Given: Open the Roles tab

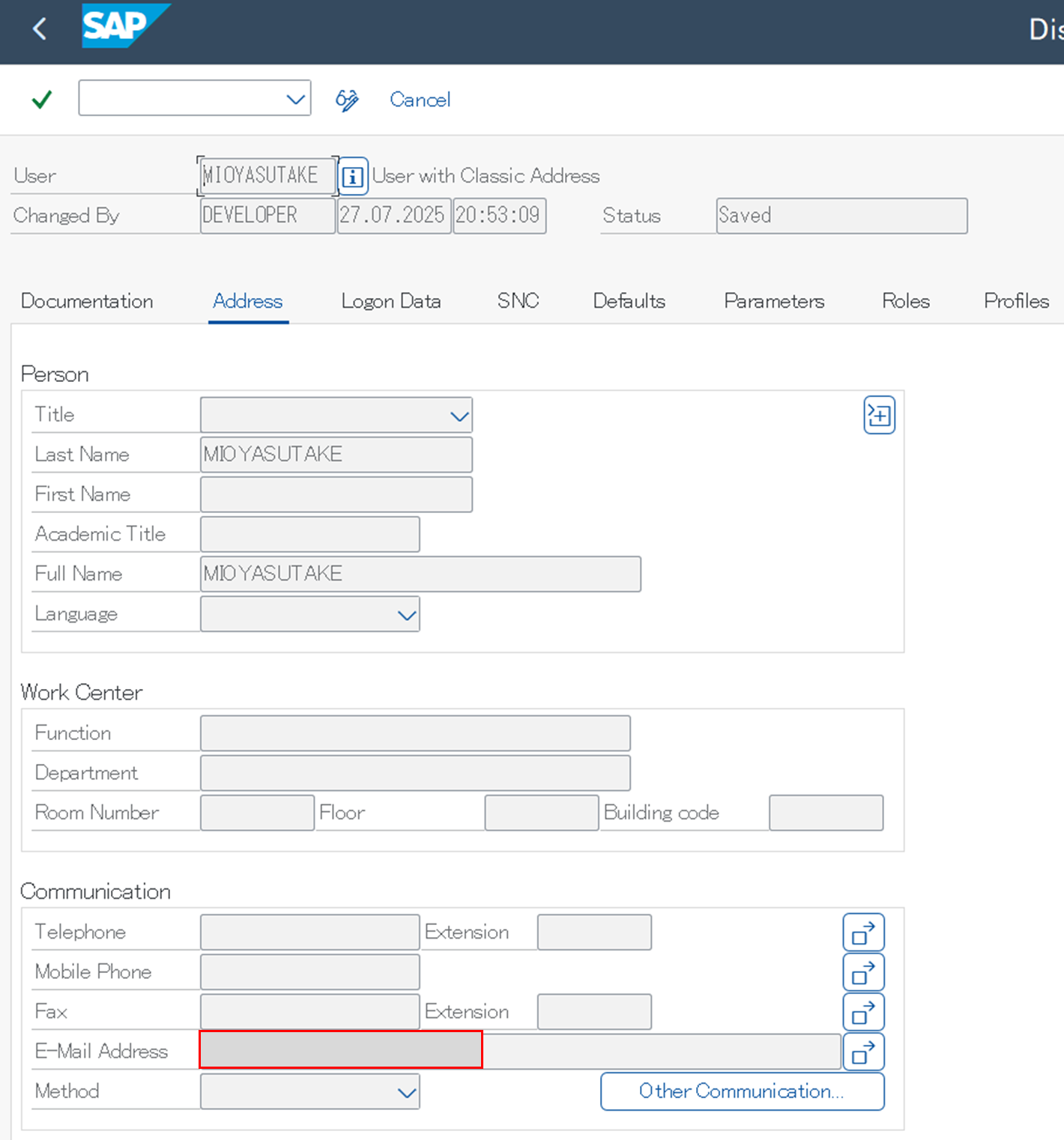Looking at the screenshot, I should [906, 301].
